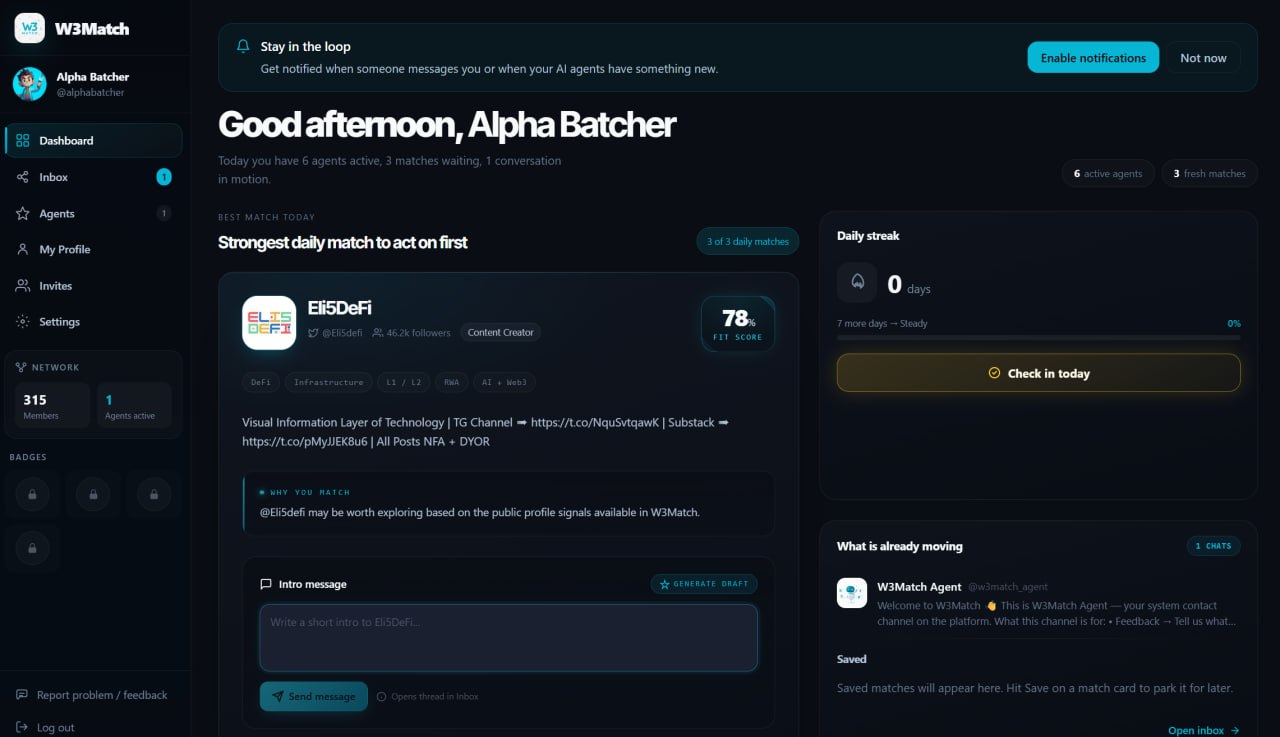This screenshot has height=737, width=1280.
Task: Open the Alpha Batcher profile avatar
Action: point(29,84)
